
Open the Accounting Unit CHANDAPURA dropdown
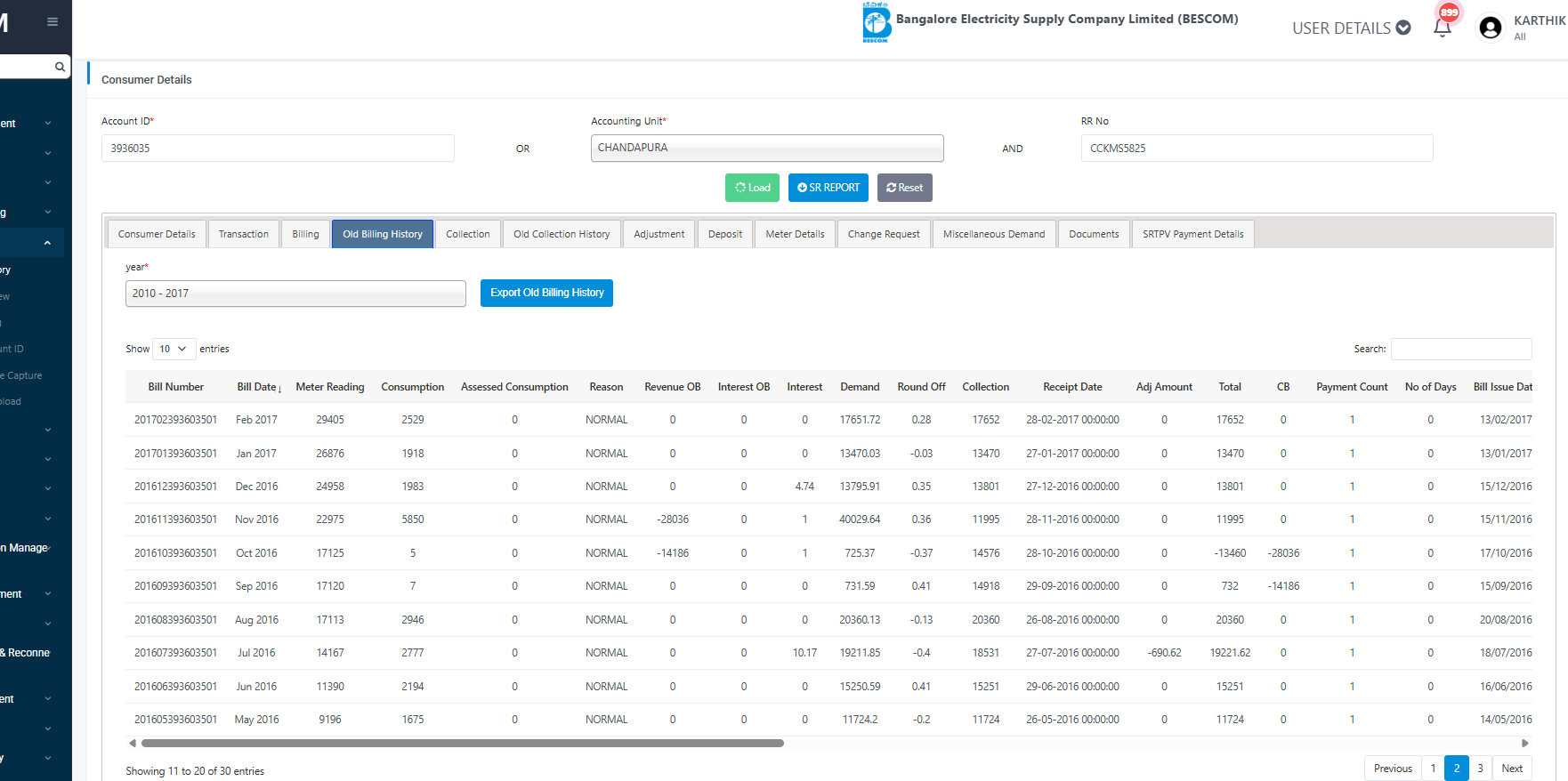tap(766, 148)
